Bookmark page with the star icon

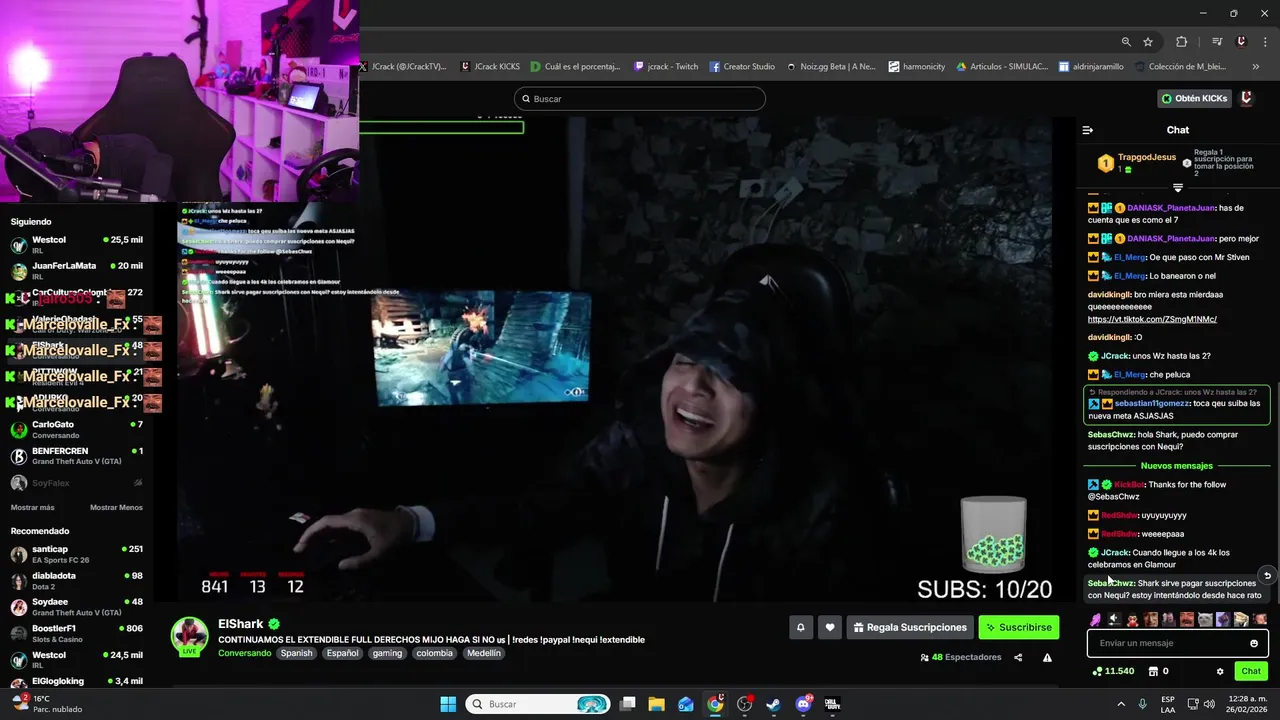[1148, 41]
